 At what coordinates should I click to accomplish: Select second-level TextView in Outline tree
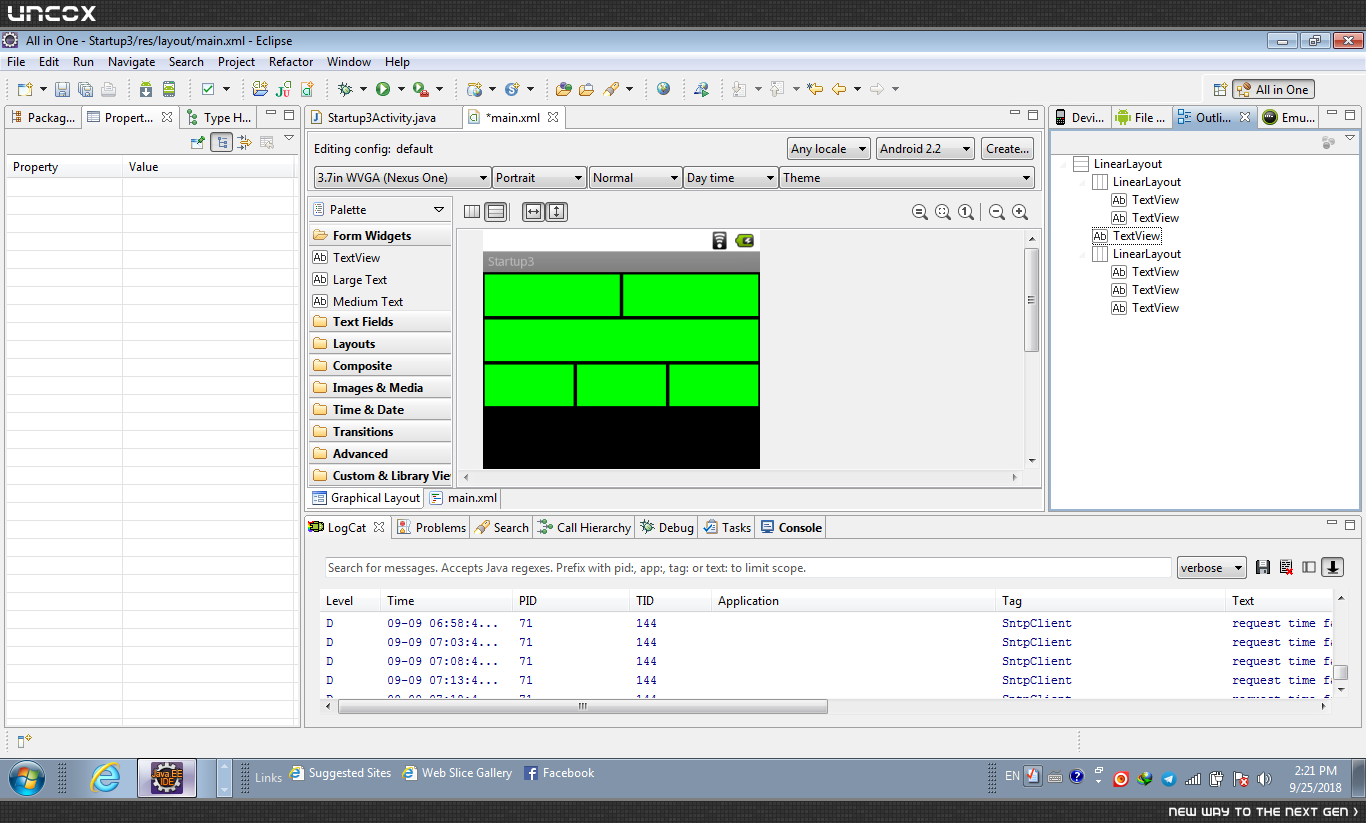(x=1127, y=236)
